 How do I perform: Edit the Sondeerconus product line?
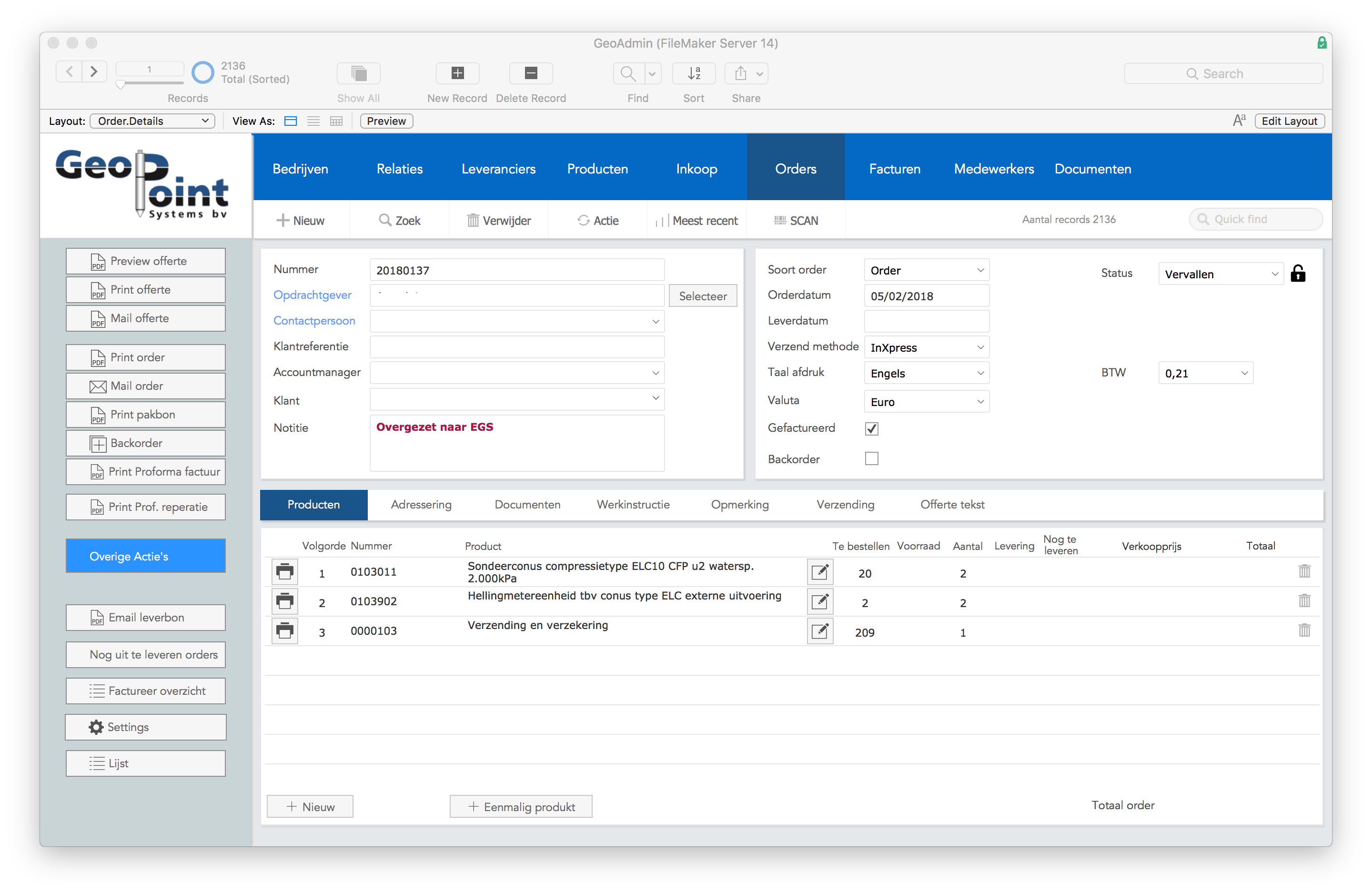coord(820,572)
